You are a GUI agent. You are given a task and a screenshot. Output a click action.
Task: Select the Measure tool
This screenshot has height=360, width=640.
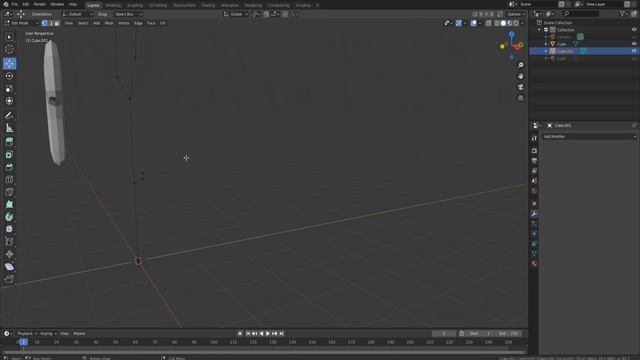9,128
